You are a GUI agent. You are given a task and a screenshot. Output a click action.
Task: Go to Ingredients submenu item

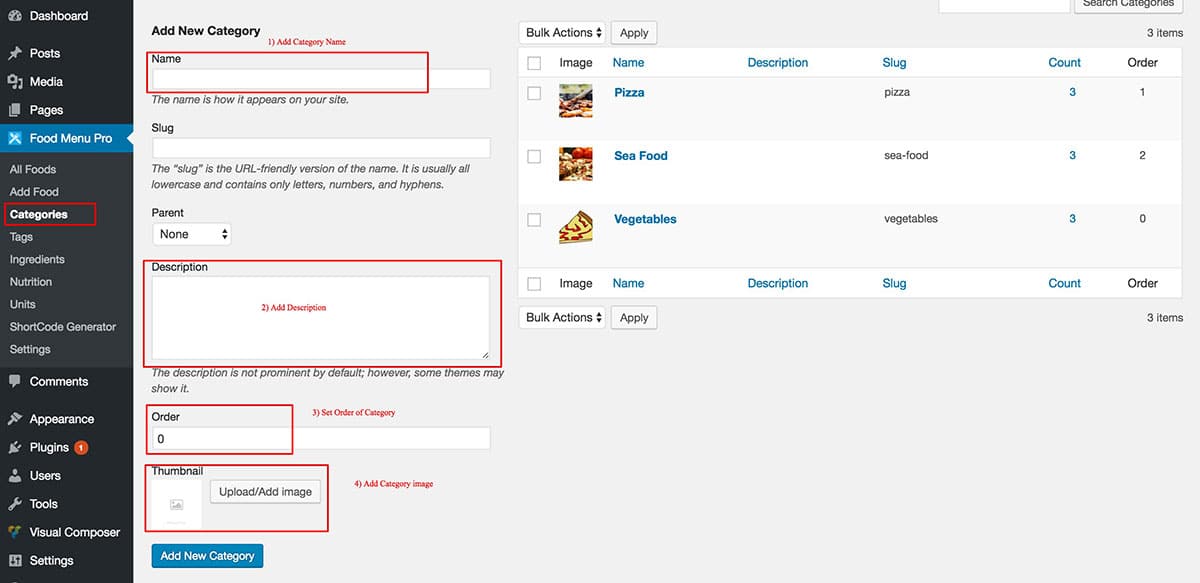click(x=37, y=259)
